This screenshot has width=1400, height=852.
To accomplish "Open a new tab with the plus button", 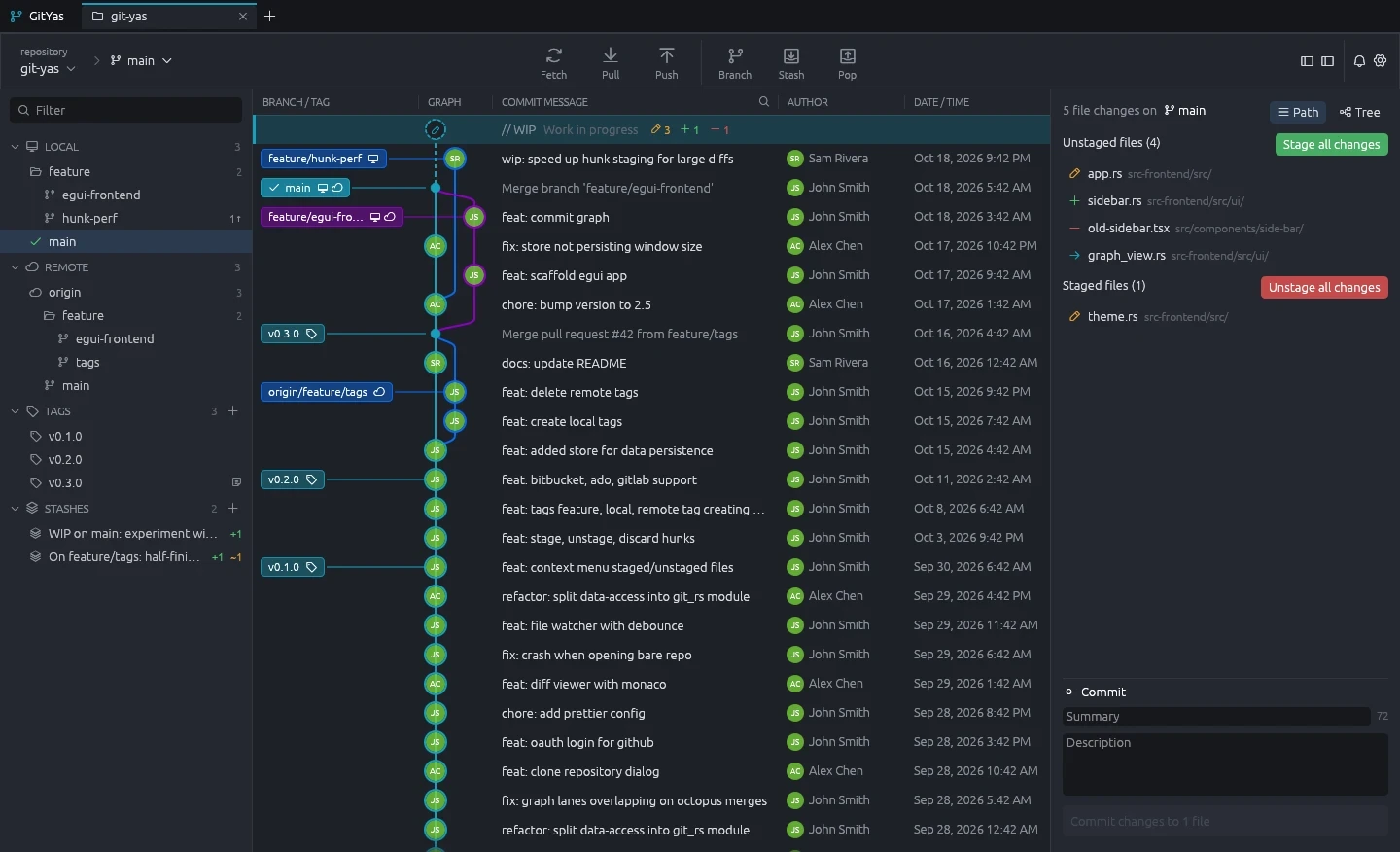I will (270, 17).
